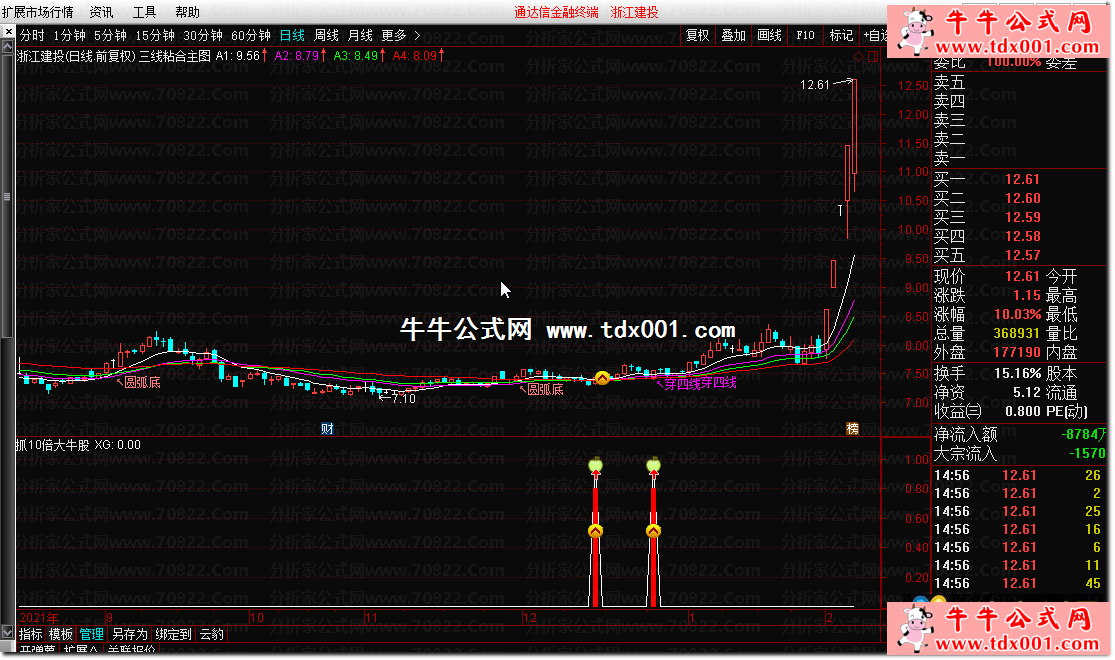Open the 资讯 menu
This screenshot has width=1115, height=660.
pyautogui.click(x=101, y=12)
